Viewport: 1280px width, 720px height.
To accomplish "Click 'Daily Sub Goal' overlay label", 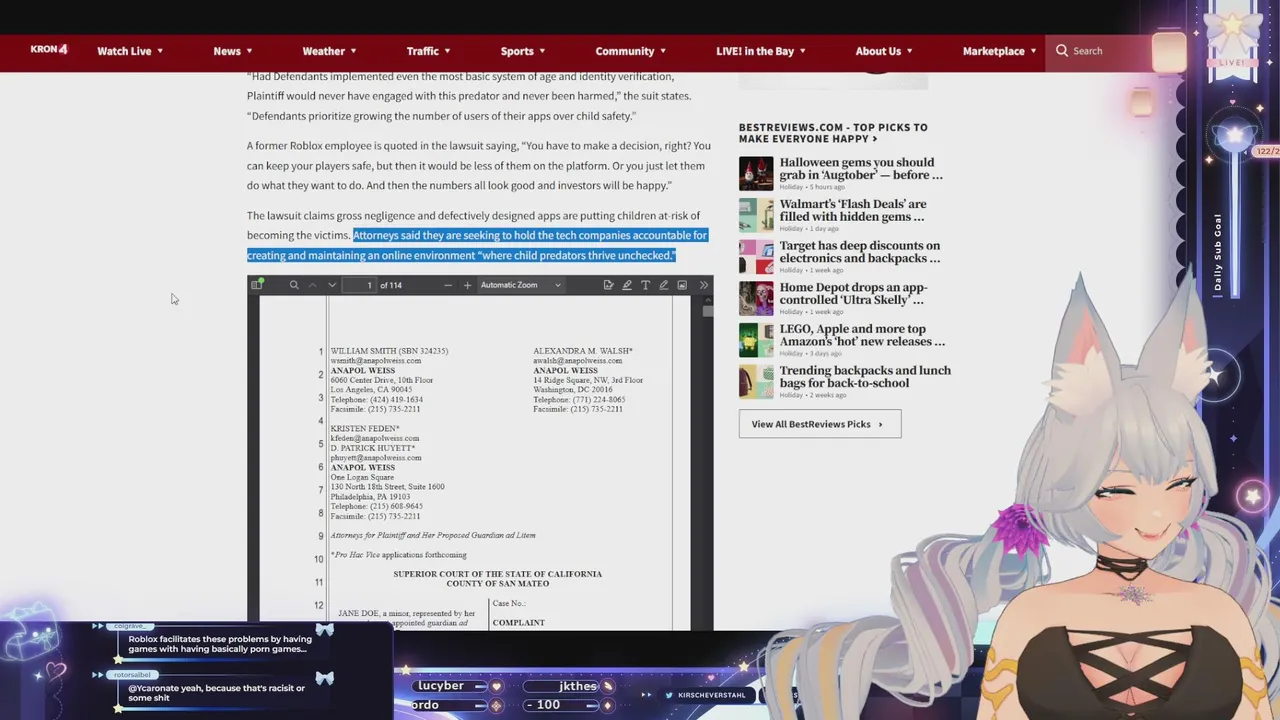I will tap(1218, 252).
